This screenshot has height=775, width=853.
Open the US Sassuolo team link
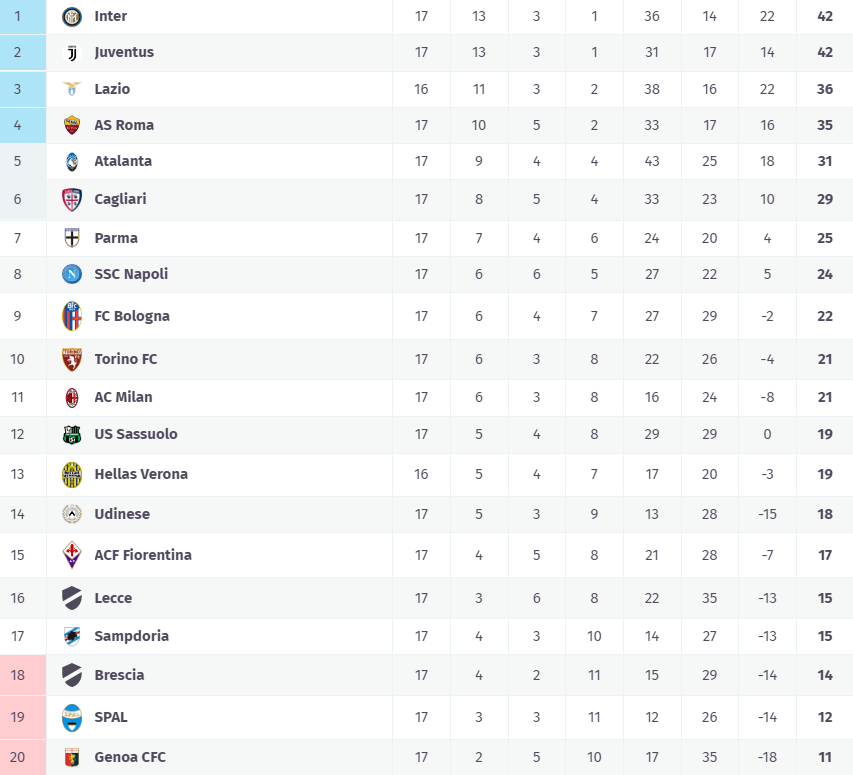(x=136, y=434)
